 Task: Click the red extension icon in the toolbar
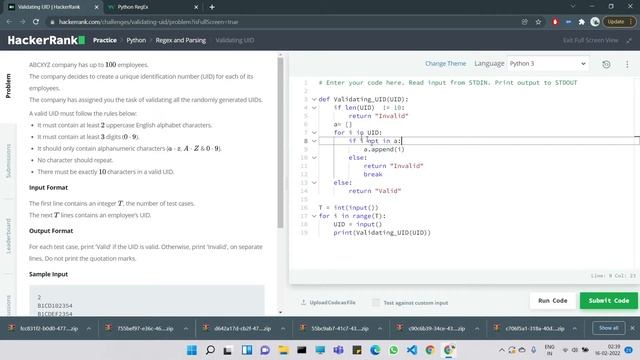[x=555, y=22]
